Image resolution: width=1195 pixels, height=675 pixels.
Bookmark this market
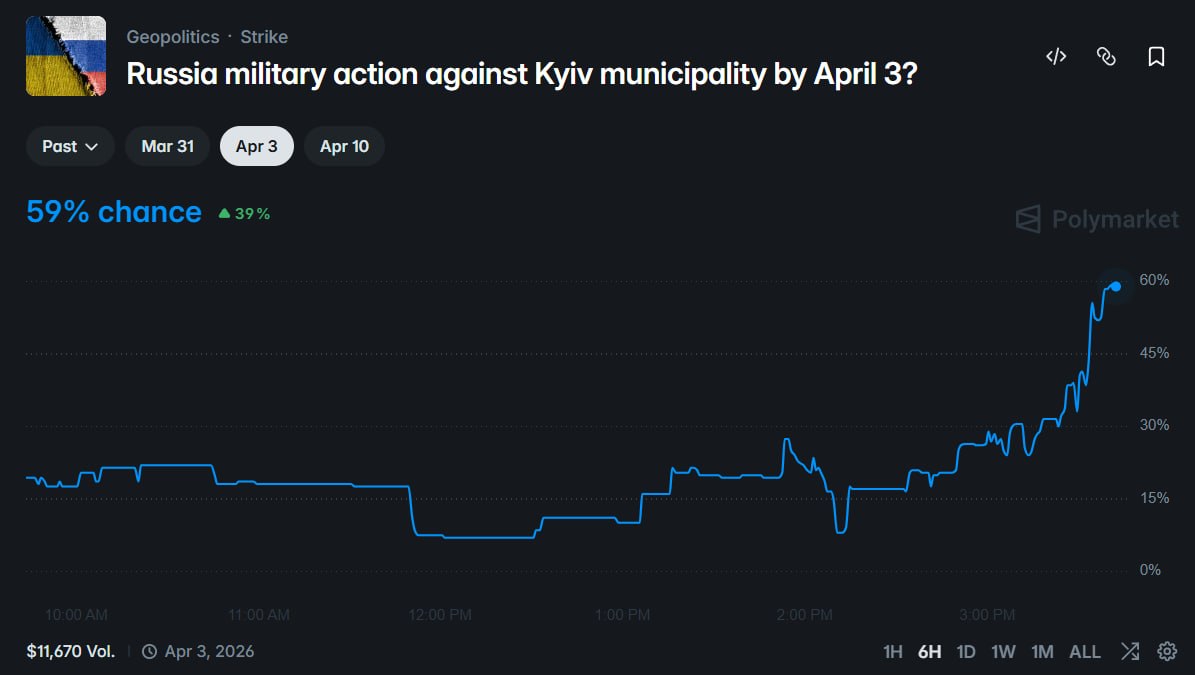[x=1156, y=57]
